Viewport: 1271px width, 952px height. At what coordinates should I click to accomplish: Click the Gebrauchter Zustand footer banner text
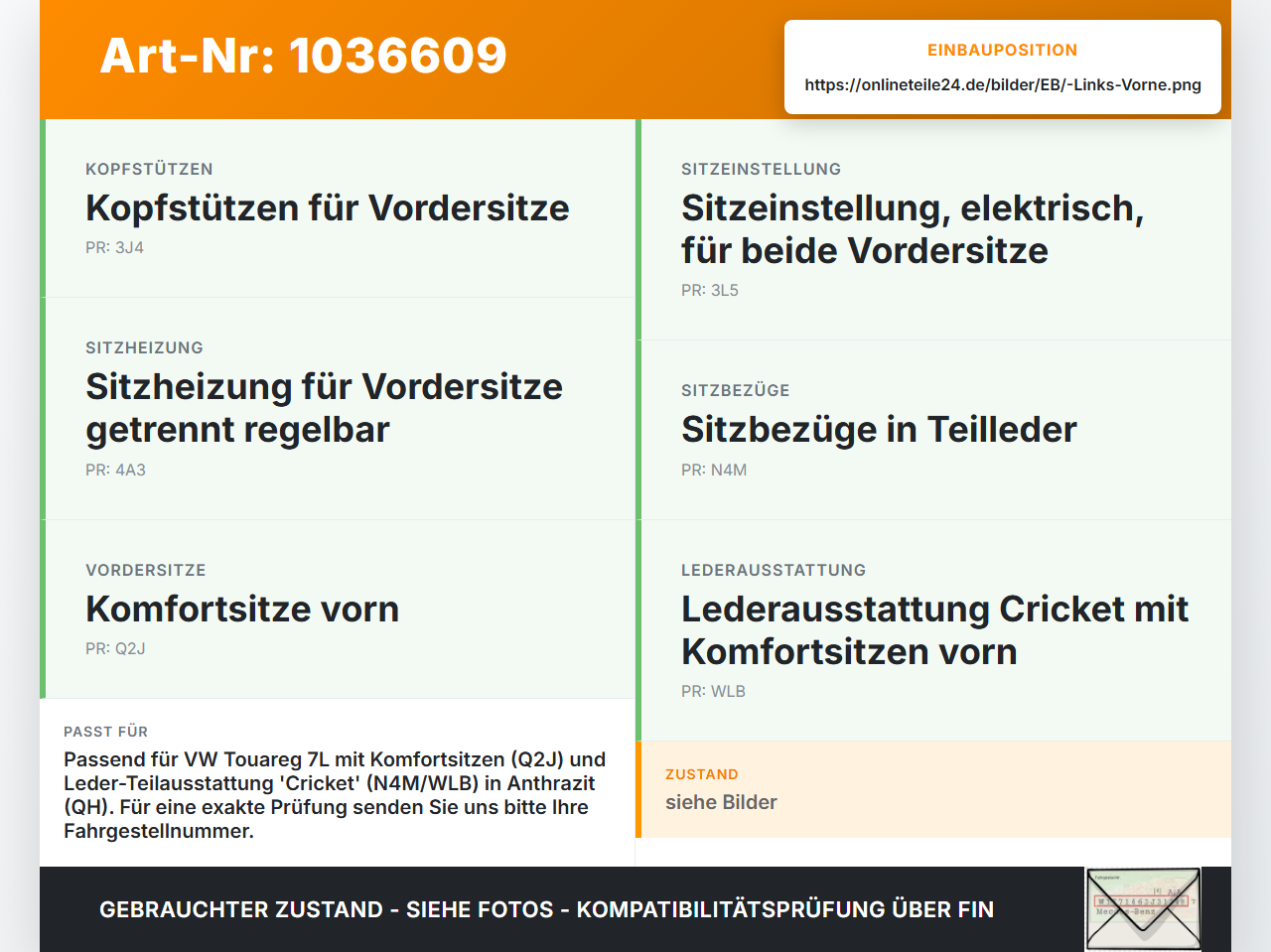[546, 909]
